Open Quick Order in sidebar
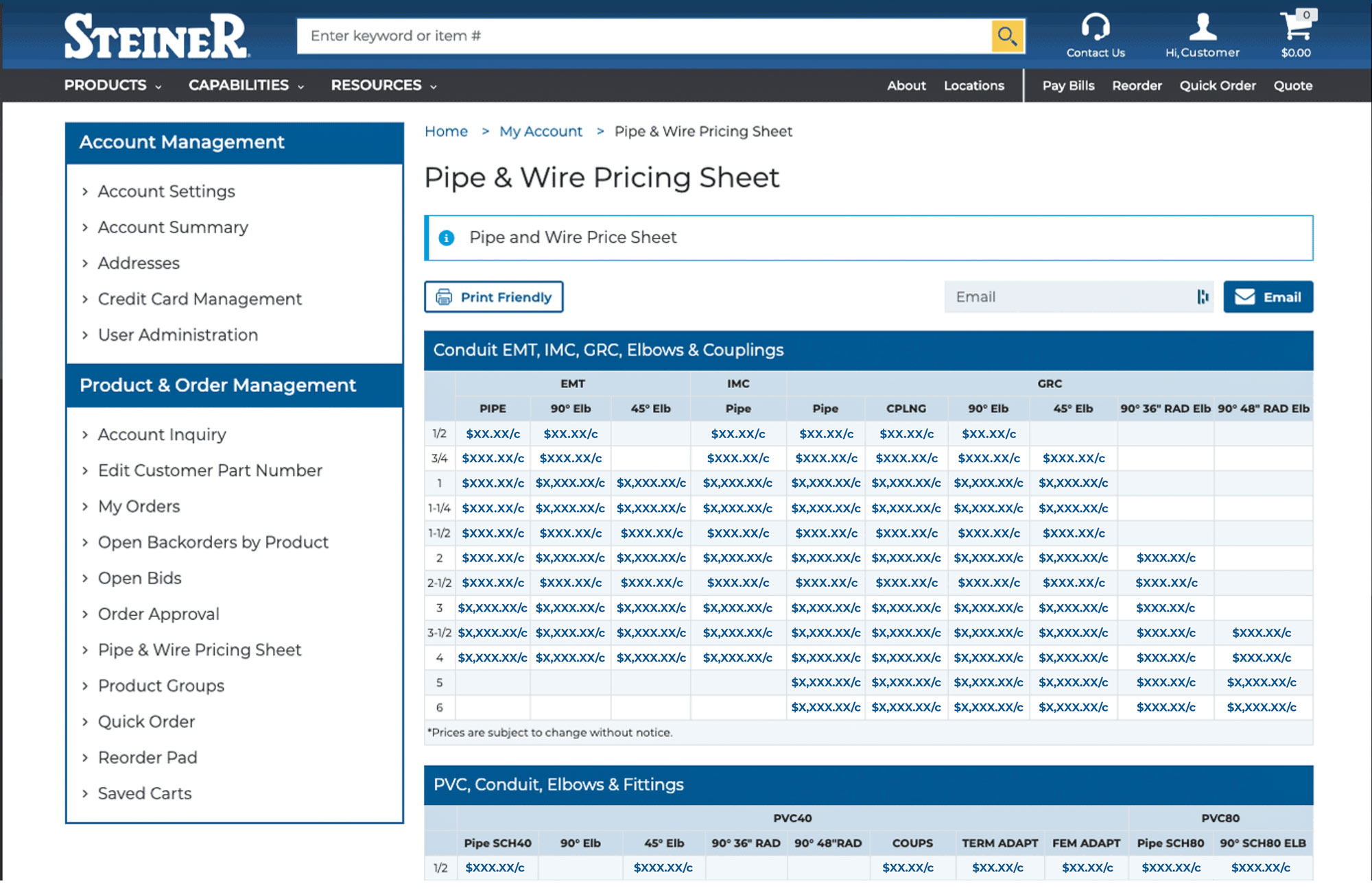This screenshot has height=892, width=1372. (x=146, y=722)
